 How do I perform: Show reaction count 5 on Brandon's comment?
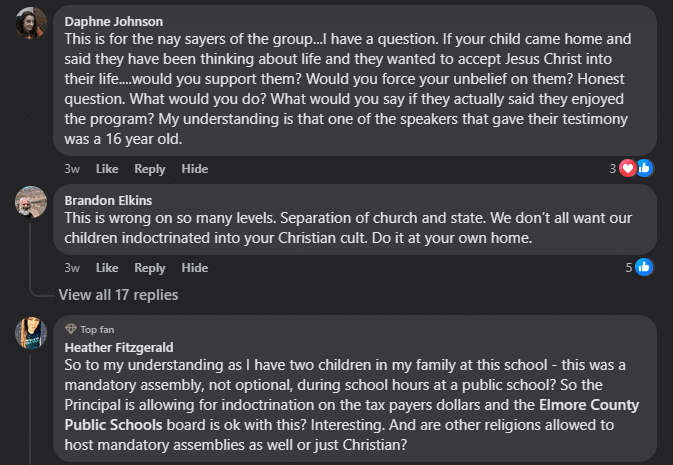pyautogui.click(x=629, y=267)
